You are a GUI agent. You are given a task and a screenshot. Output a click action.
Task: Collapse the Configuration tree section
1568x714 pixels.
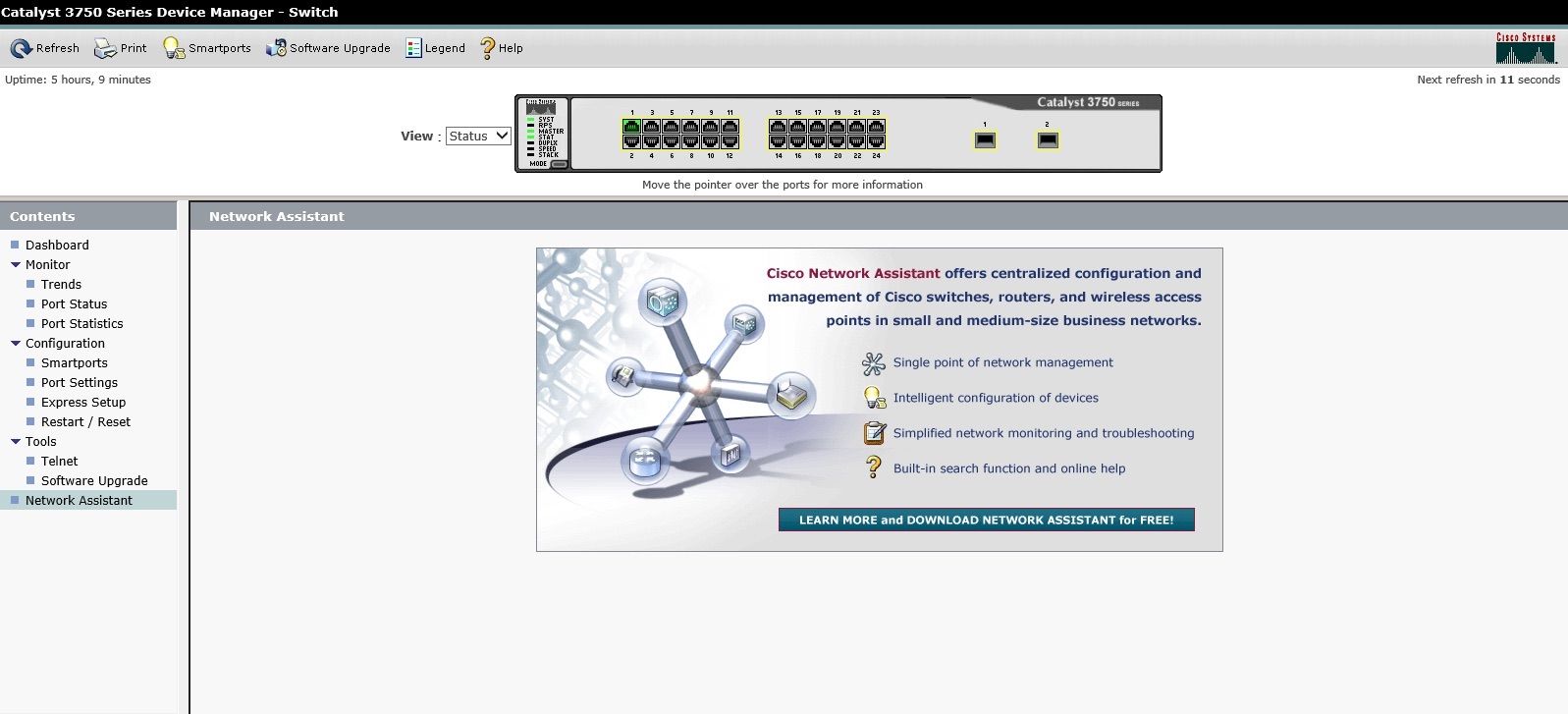tap(16, 344)
